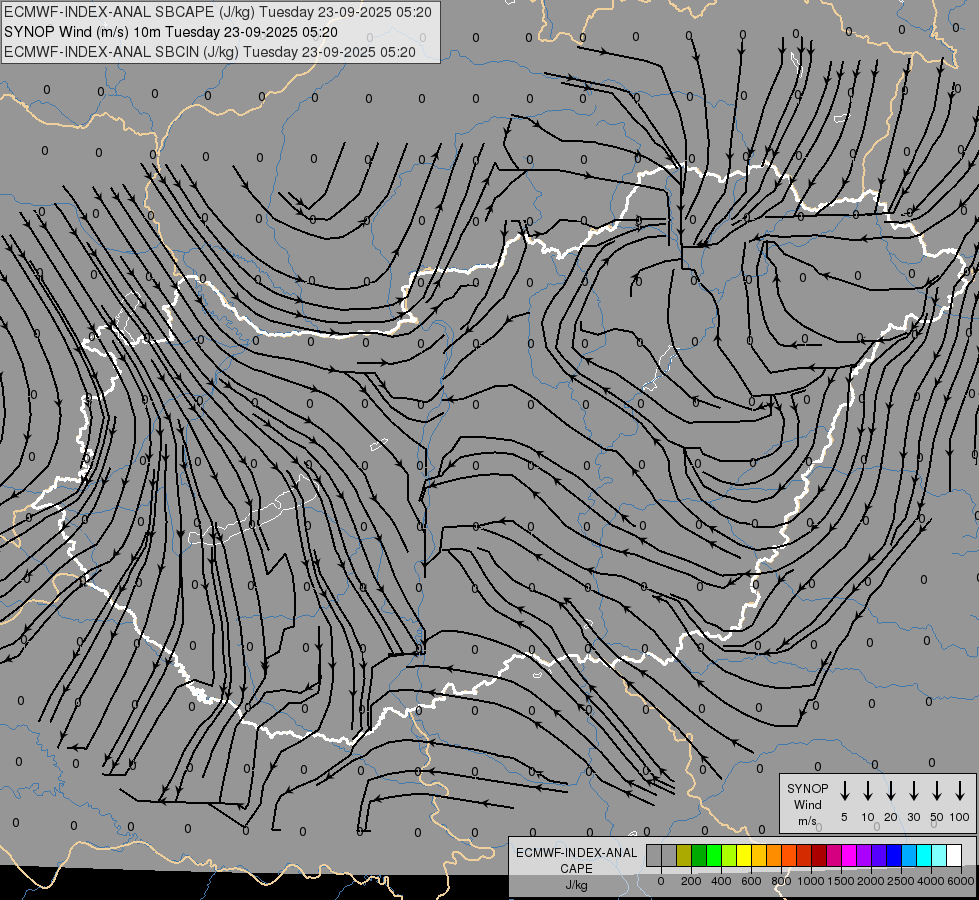Click the wind arrow above the 10 label
979x900 pixels.
coord(868,791)
